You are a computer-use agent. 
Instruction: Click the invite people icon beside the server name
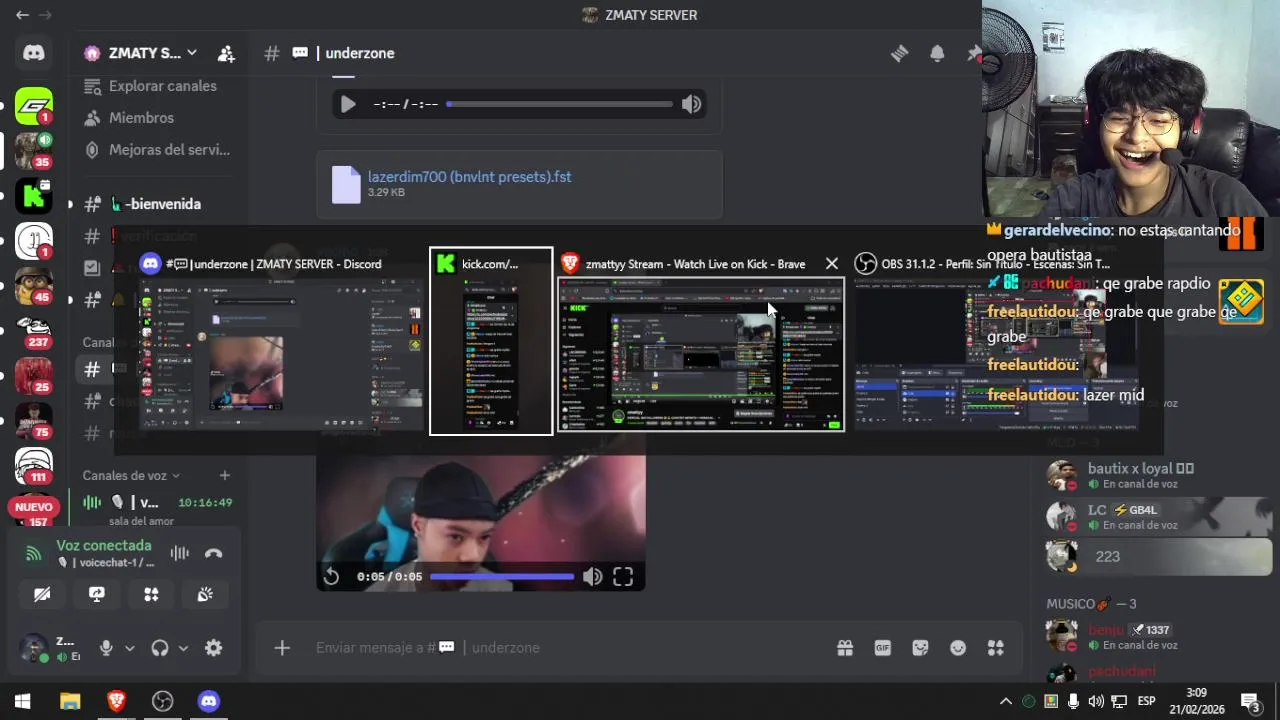[x=226, y=53]
